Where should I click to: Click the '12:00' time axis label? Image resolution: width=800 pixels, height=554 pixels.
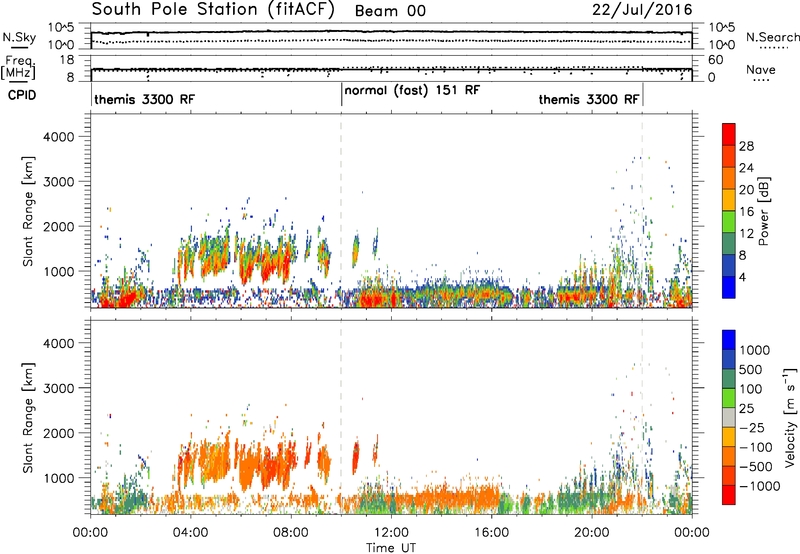(x=391, y=533)
